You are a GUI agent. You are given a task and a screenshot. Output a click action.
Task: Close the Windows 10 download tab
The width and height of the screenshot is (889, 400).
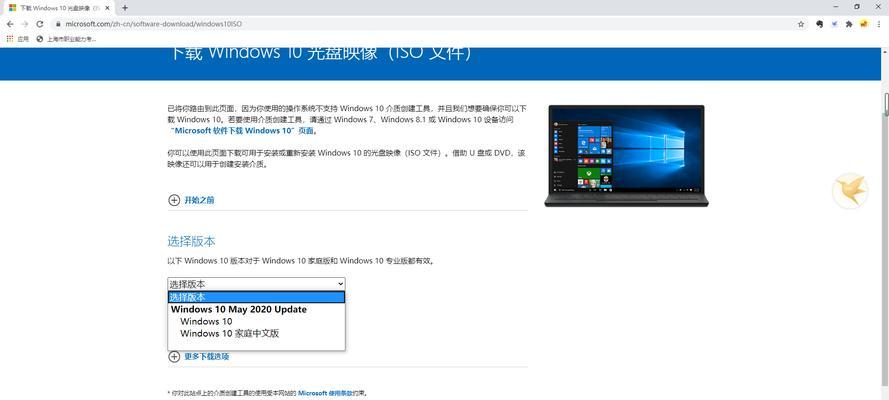tap(107, 8)
